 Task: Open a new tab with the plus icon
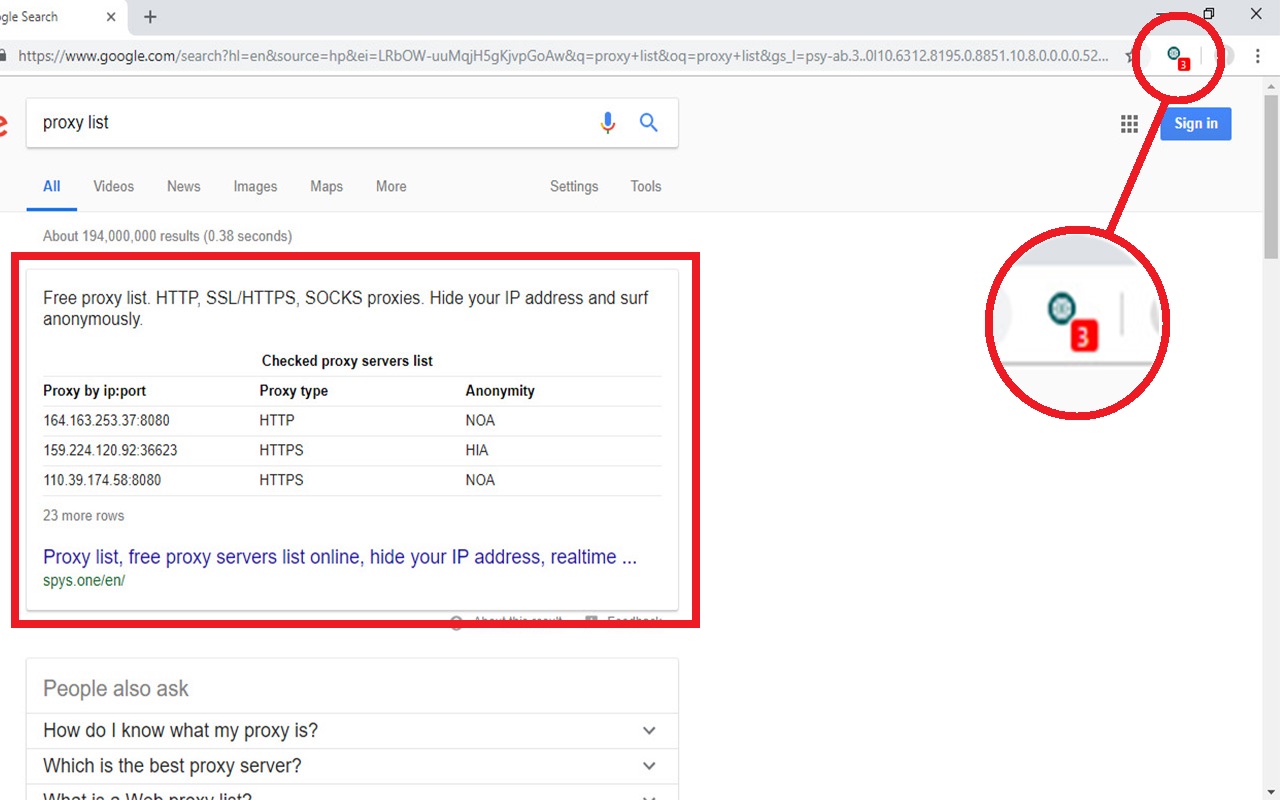pyautogui.click(x=150, y=16)
